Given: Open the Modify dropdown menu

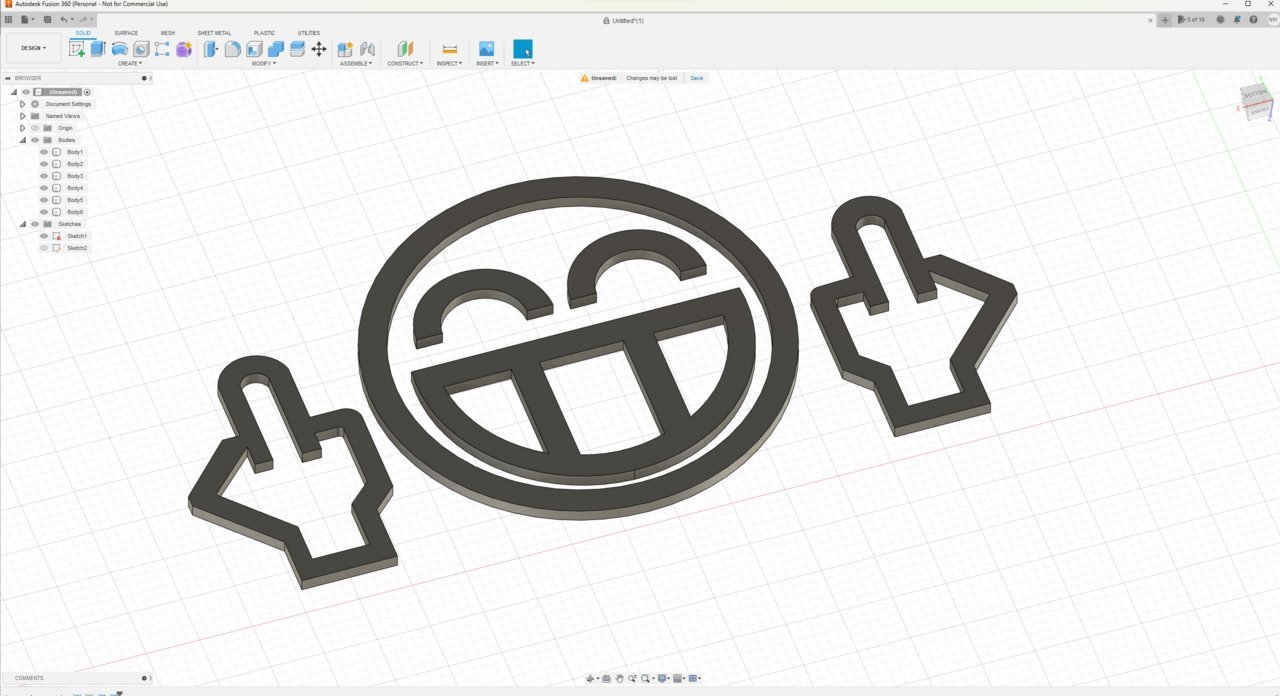Looking at the screenshot, I should pos(264,63).
